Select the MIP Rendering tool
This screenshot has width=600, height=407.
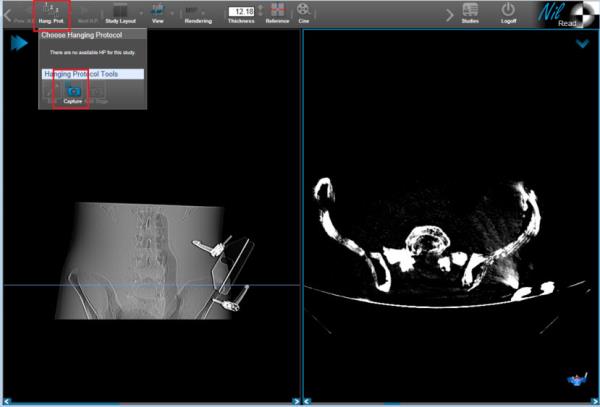198,12
